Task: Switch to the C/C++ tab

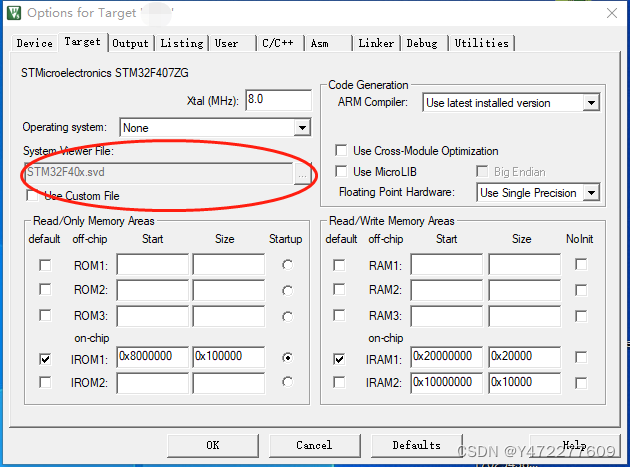Action: point(277,43)
